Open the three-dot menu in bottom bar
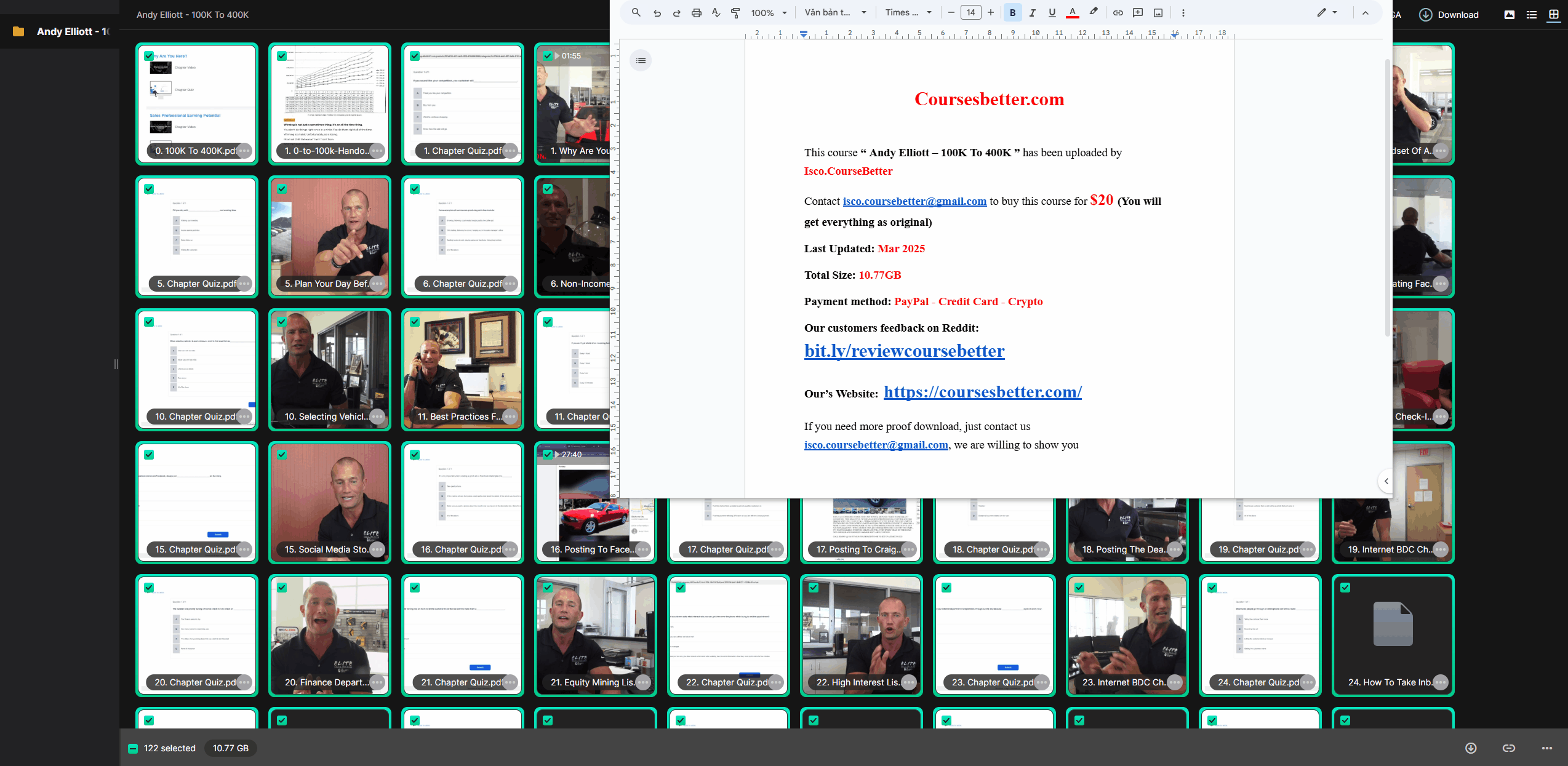 pyautogui.click(x=1546, y=748)
